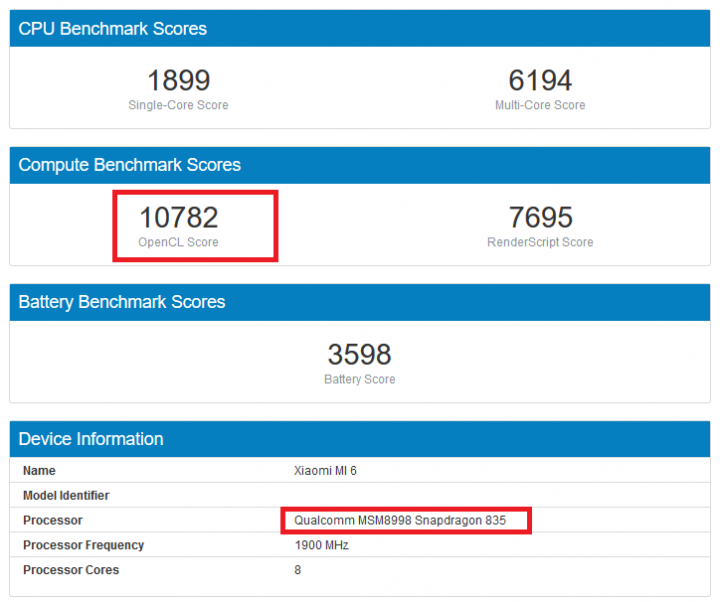The width and height of the screenshot is (720, 602).
Task: Click the Single-Core Score label
Action: (178, 105)
